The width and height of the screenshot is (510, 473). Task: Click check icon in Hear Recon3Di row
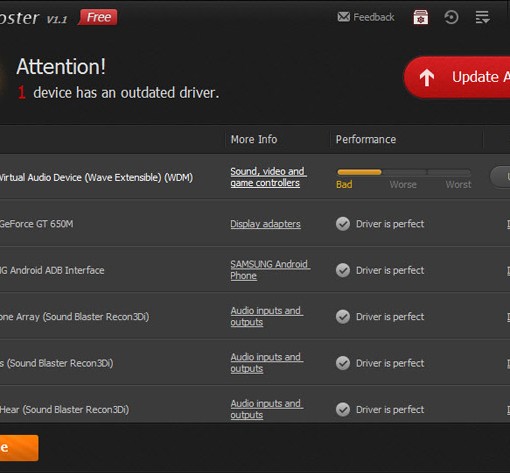tap(343, 409)
